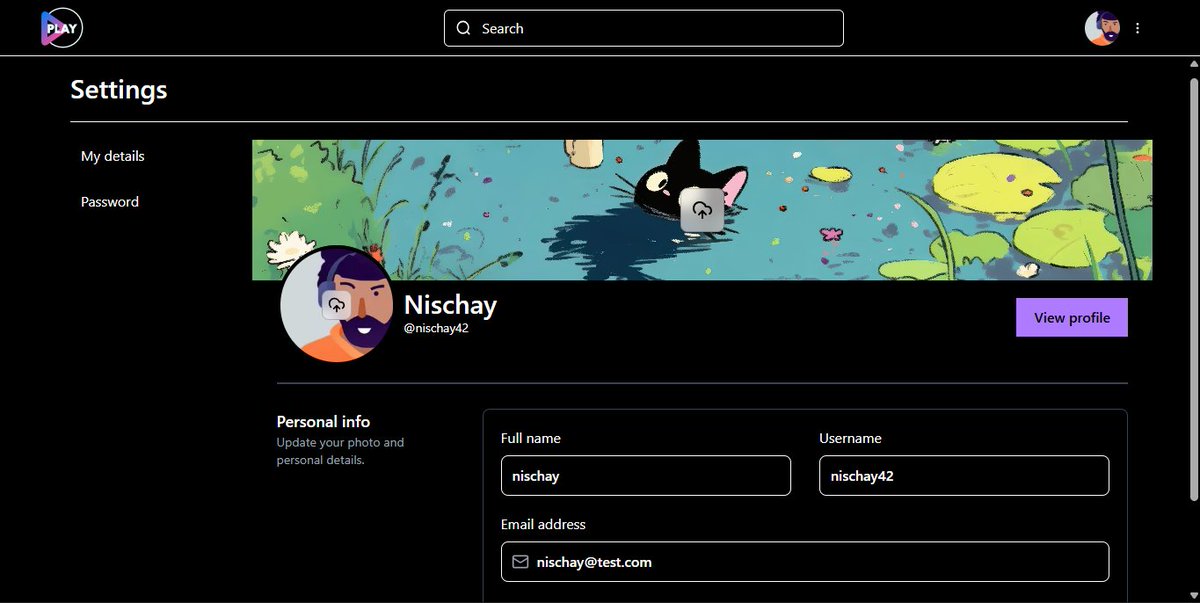Click the search magnifier icon
Image resolution: width=1200 pixels, height=603 pixels.
pyautogui.click(x=463, y=28)
